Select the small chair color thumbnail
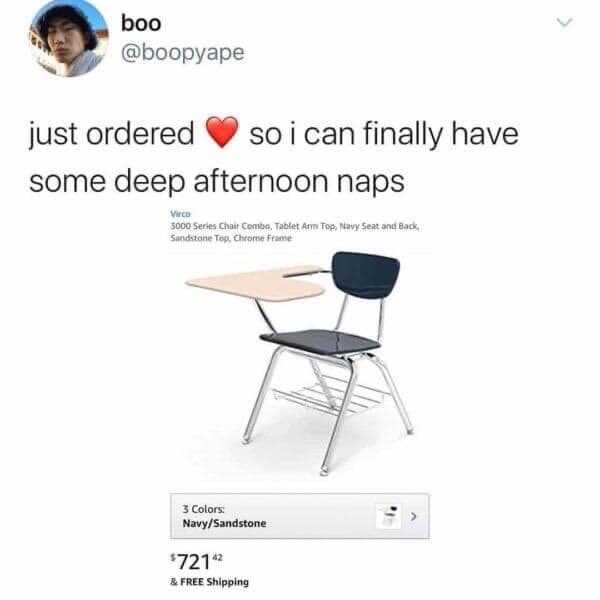The image size is (600, 600). coord(389,516)
